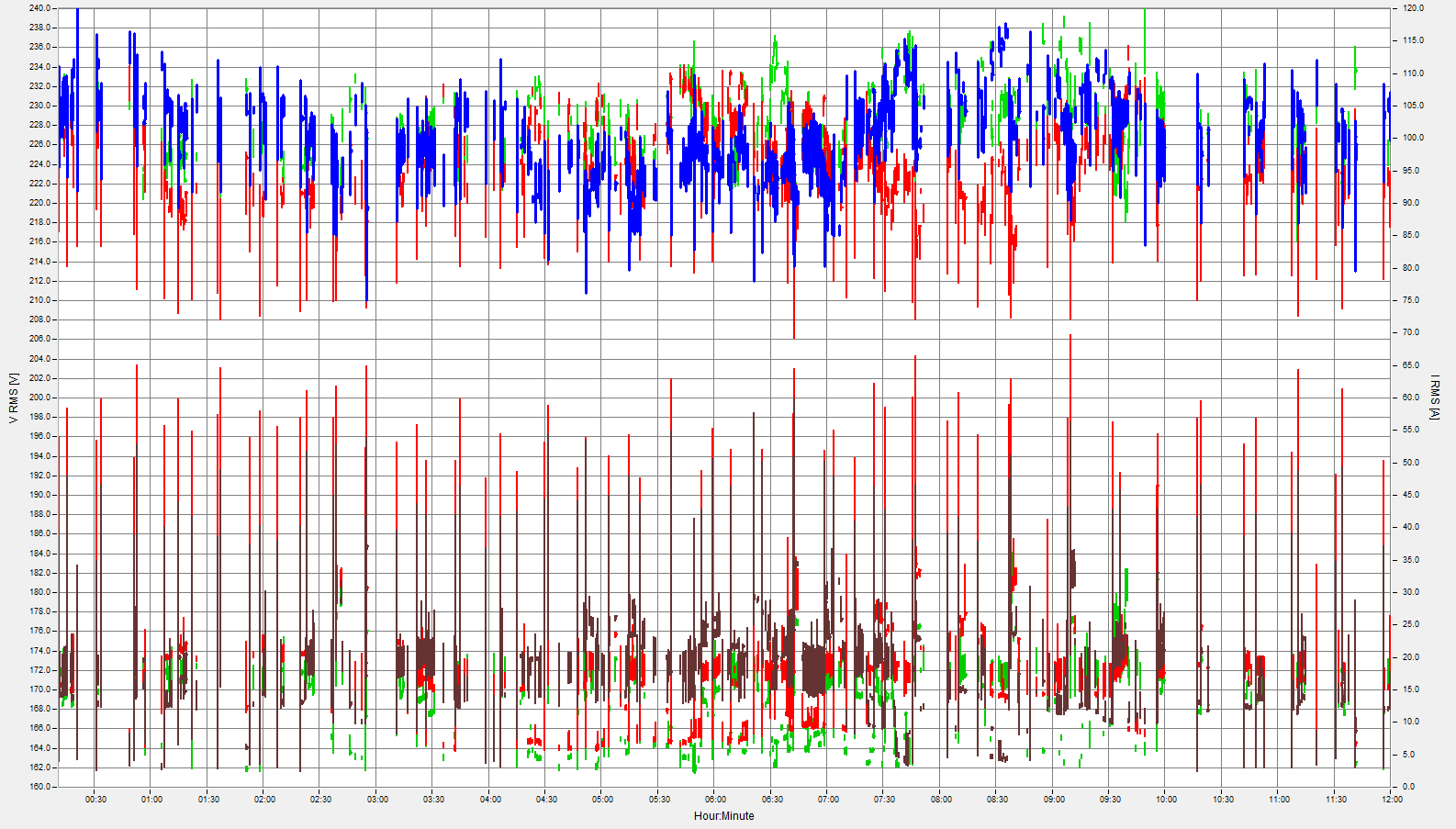The height and width of the screenshot is (829, 1456).
Task: Click the 12:00 time tick label
Action: (x=1392, y=799)
